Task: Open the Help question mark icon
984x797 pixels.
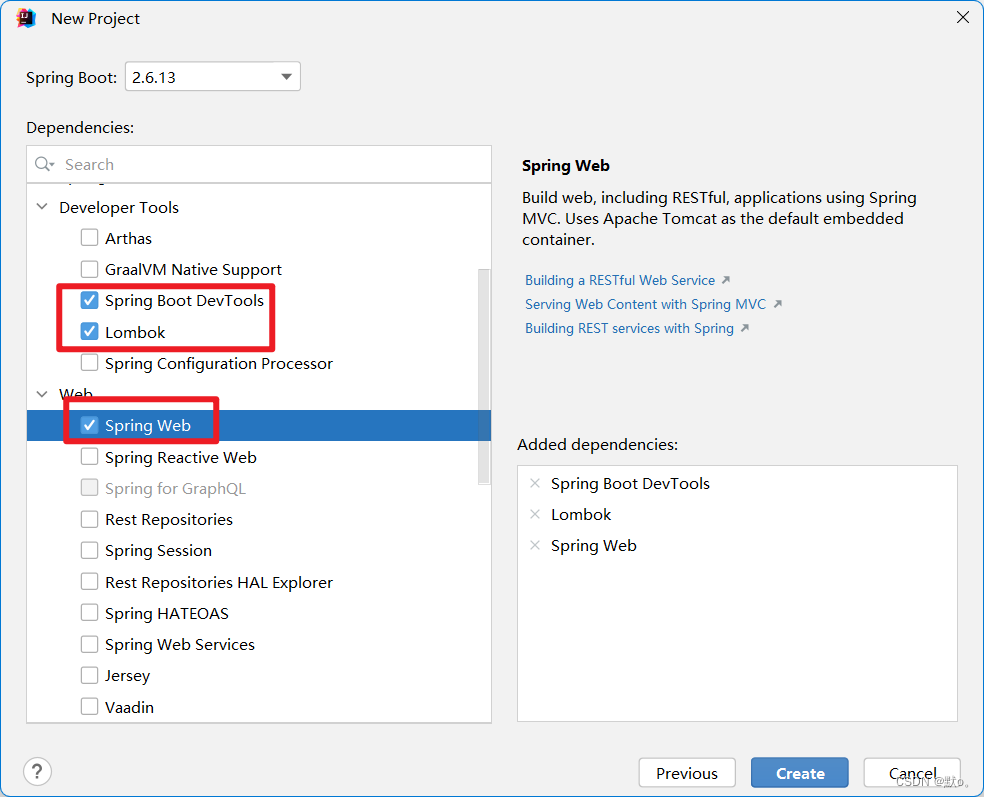Action: 37,771
